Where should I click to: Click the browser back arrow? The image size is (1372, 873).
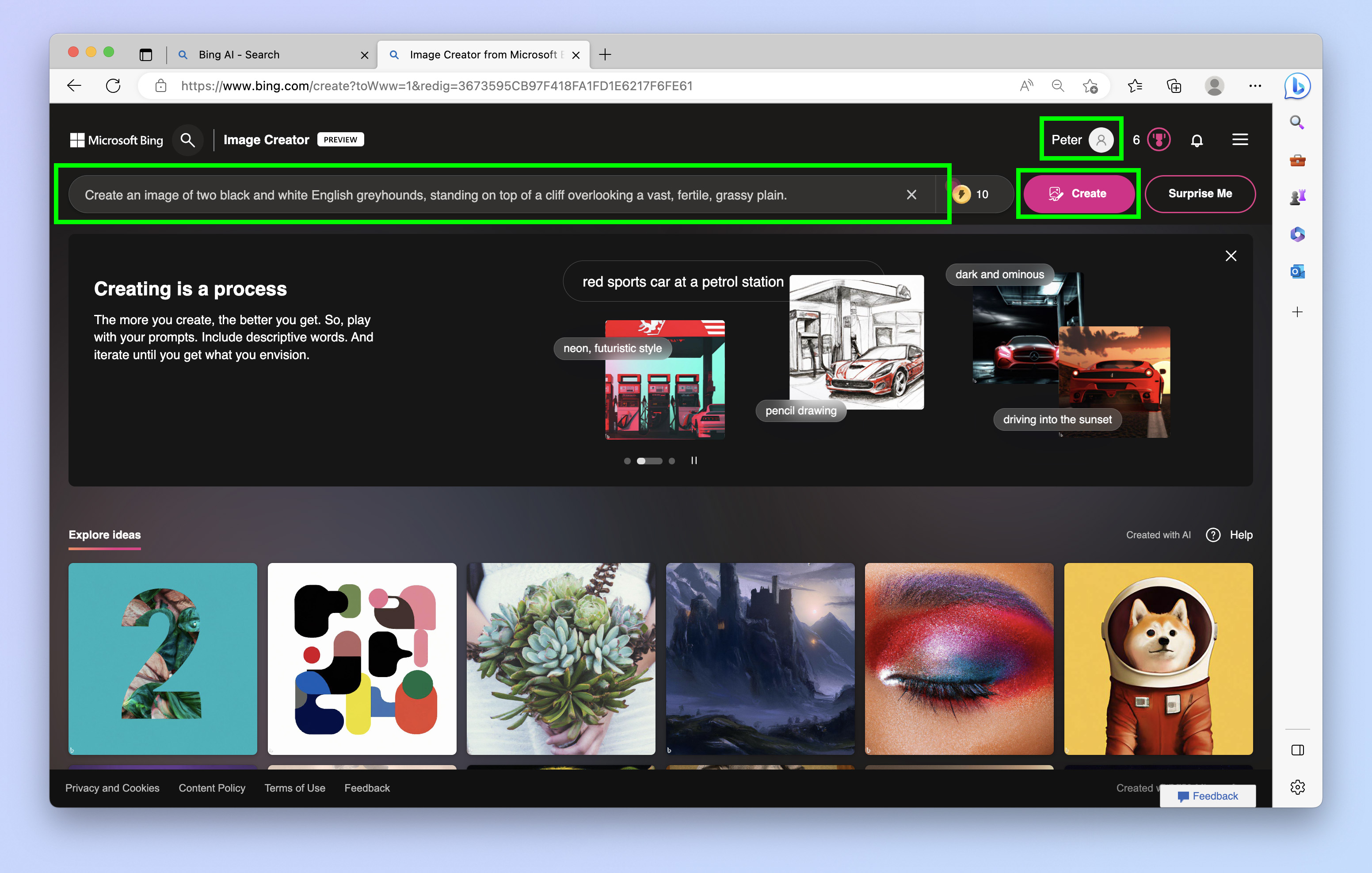coord(74,86)
